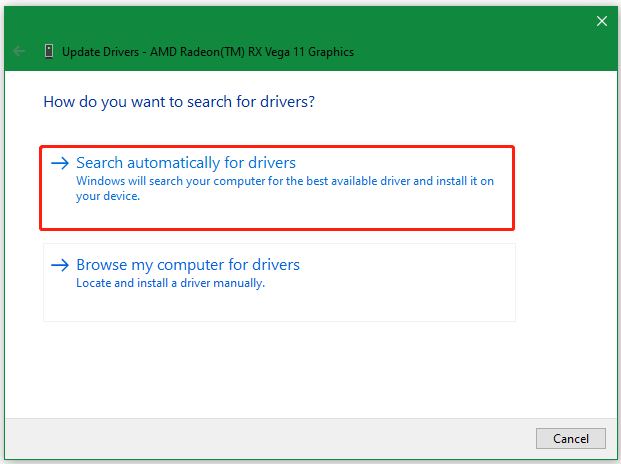Click the arrow icon beside Search automatically
Screen dimensions: 621x464
click(x=60, y=163)
